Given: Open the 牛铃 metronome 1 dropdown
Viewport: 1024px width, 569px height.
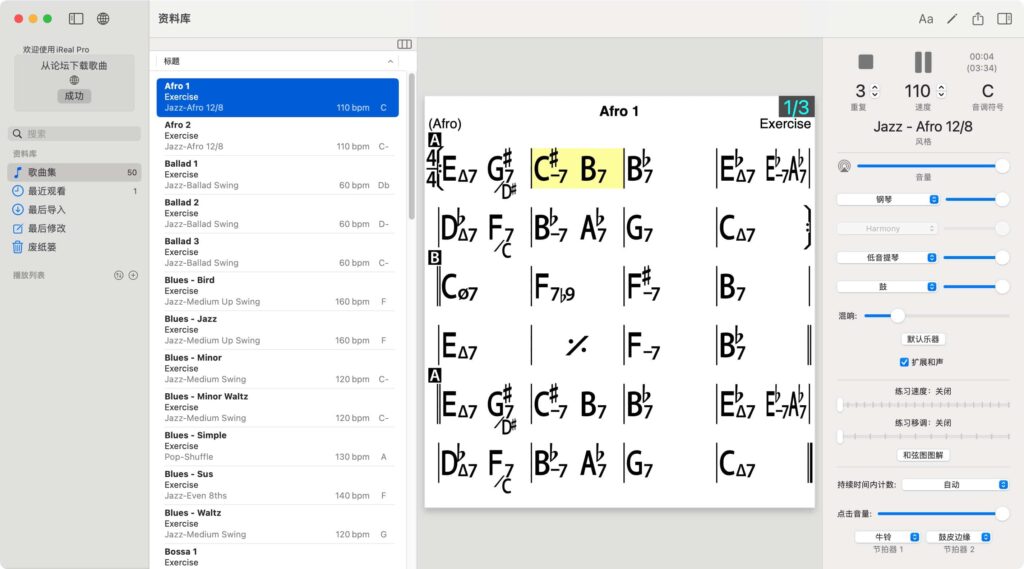Looking at the screenshot, I should [x=888, y=536].
